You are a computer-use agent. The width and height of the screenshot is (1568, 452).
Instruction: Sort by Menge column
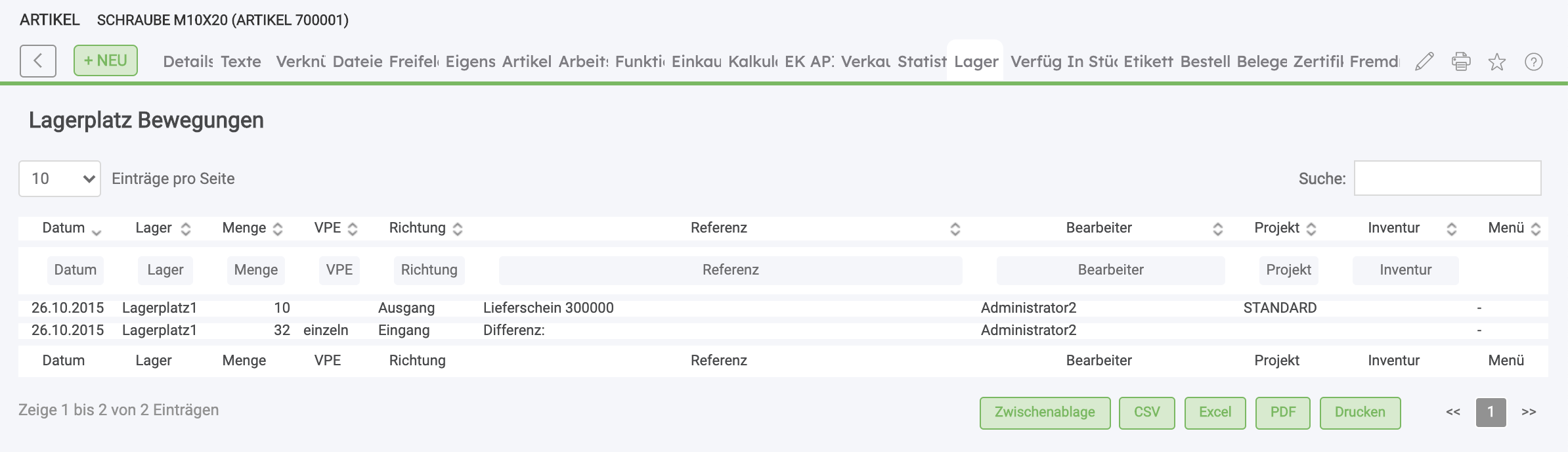[278, 229]
